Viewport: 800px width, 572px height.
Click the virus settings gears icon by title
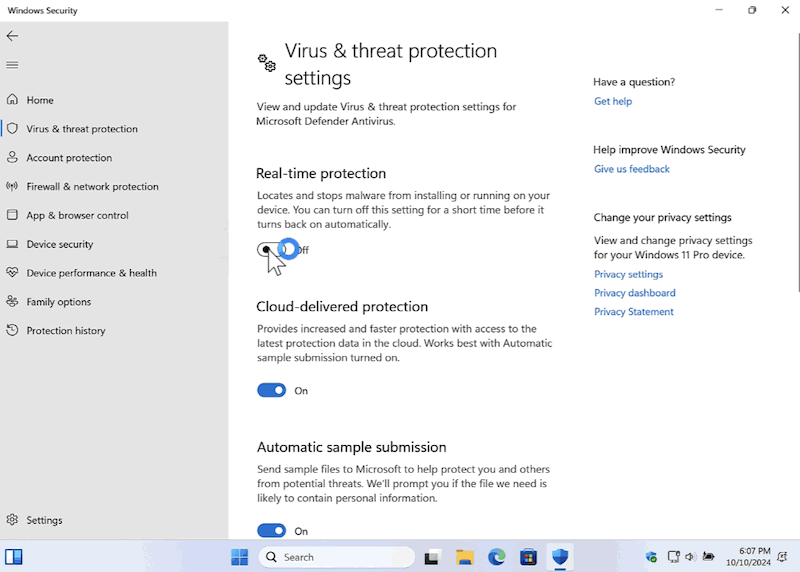pos(266,63)
